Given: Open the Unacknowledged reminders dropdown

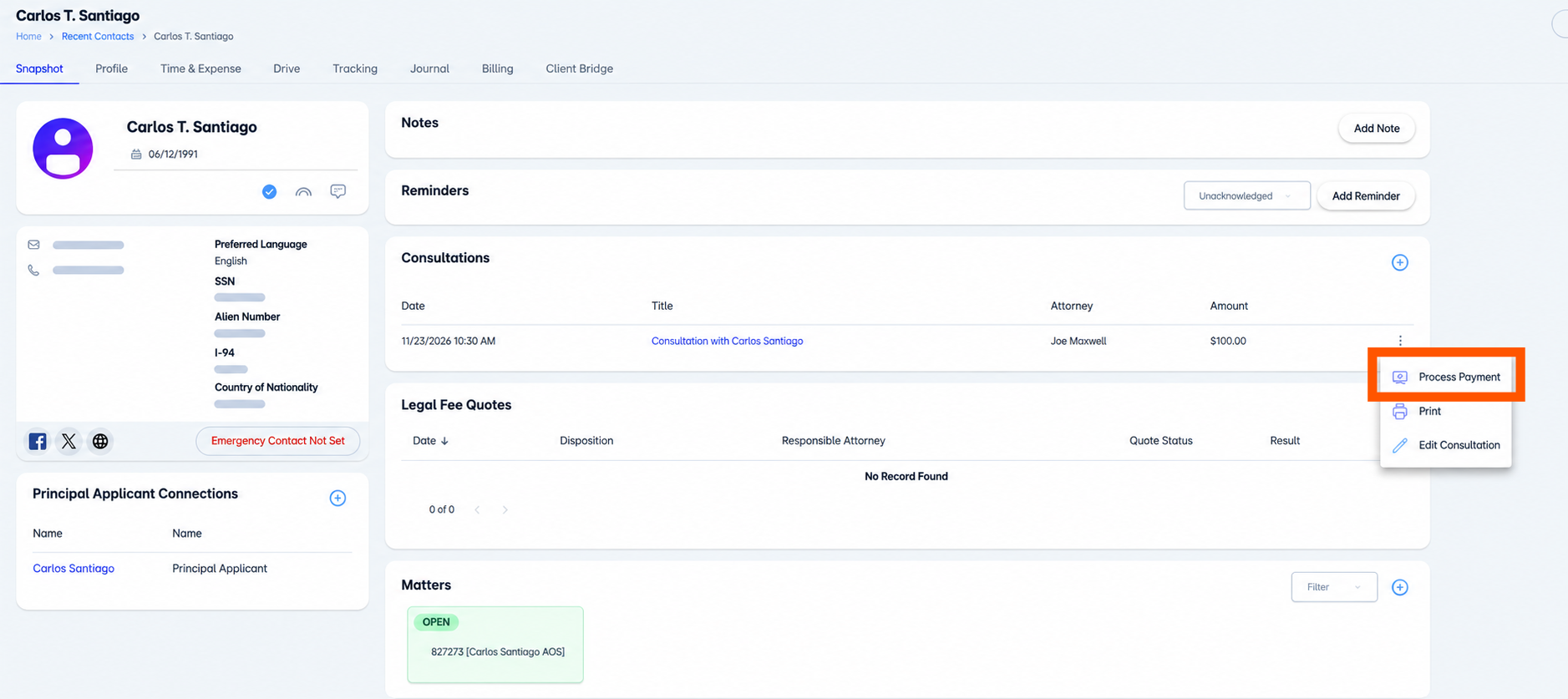Looking at the screenshot, I should pos(1246,195).
